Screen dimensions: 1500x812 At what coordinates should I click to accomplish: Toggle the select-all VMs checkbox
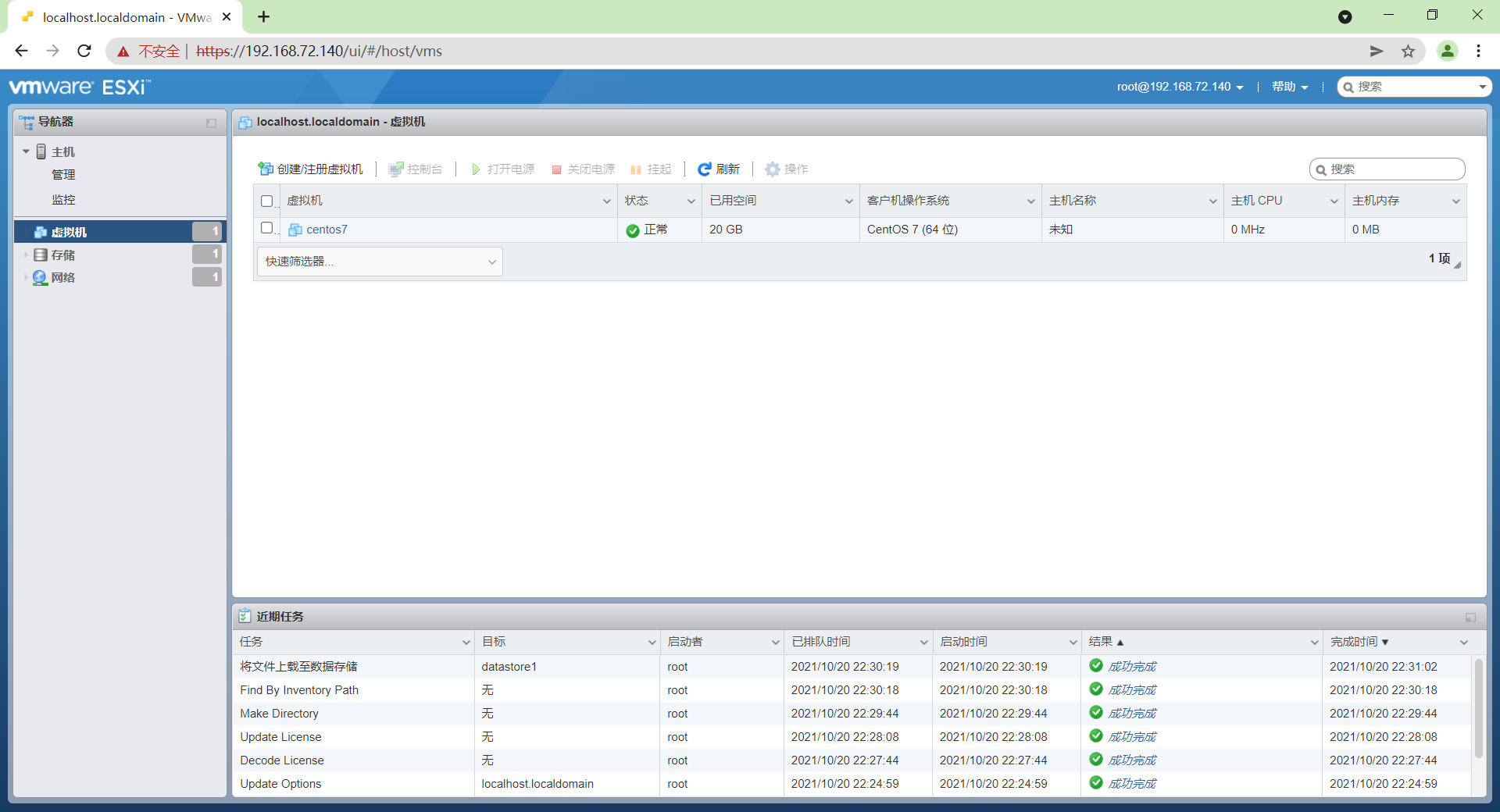click(x=266, y=201)
